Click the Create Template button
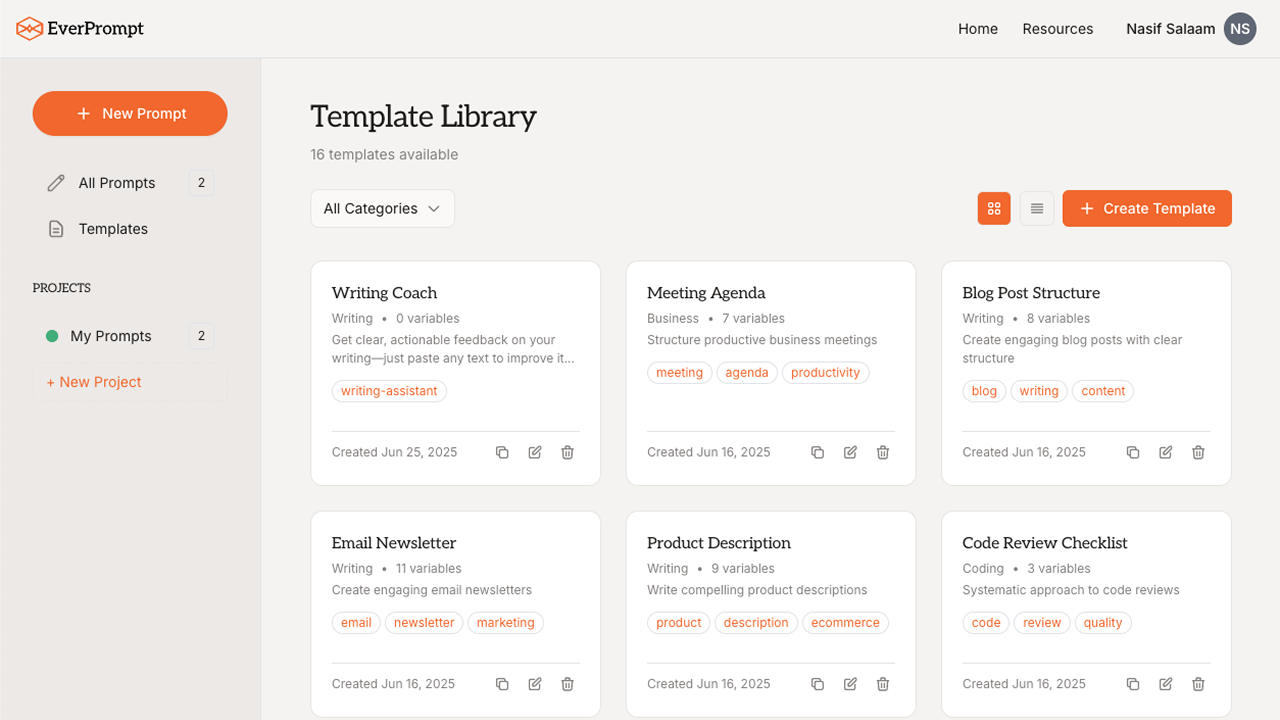 [x=1146, y=208]
